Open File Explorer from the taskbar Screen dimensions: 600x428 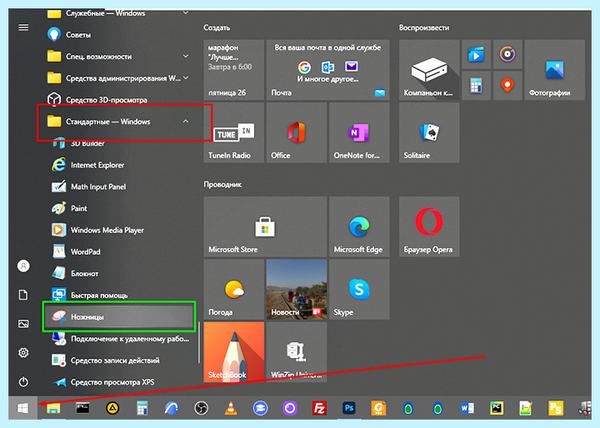(x=53, y=408)
